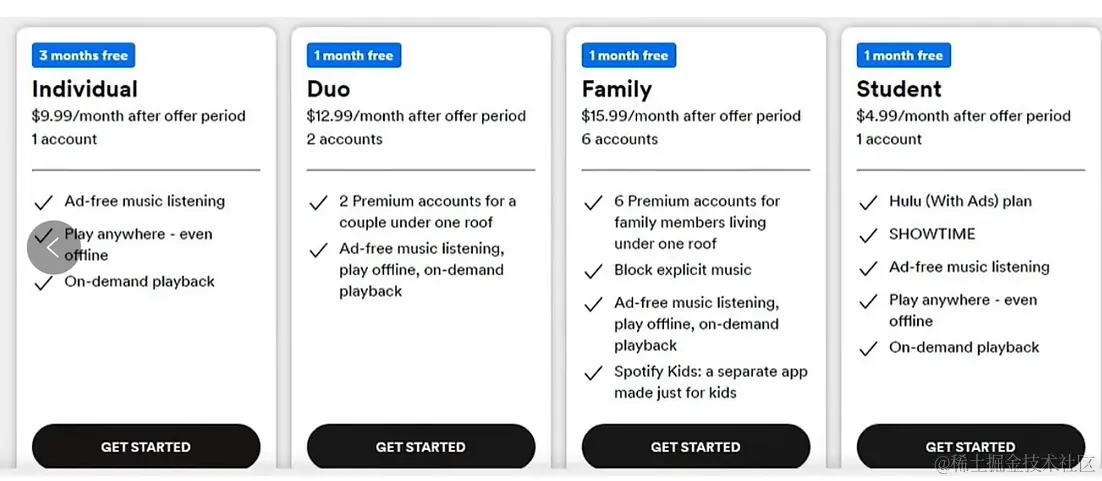This screenshot has height=481, width=1102.
Task: Click Get Started on the Family plan
Action: (x=696, y=447)
